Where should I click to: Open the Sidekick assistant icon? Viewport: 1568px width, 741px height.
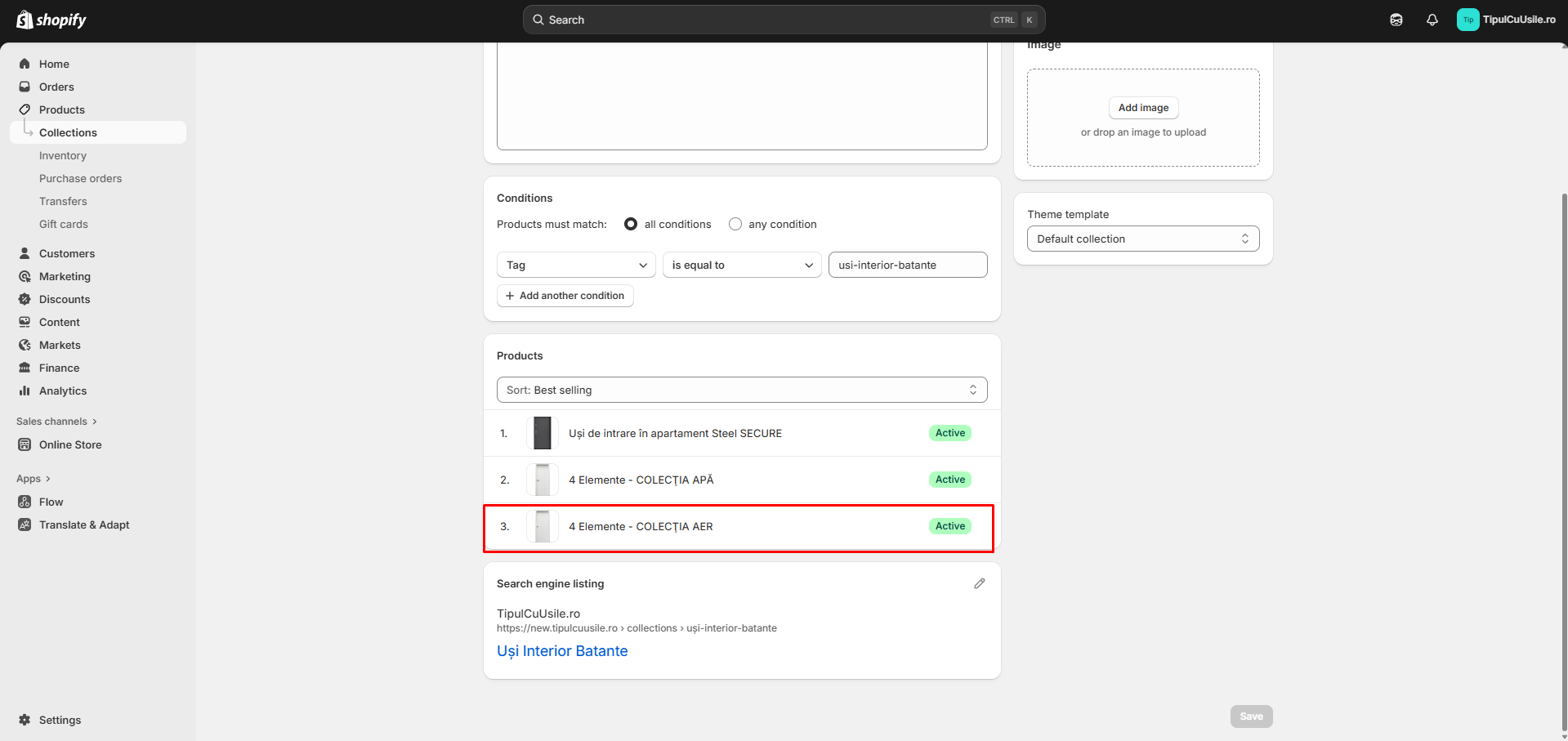(x=1396, y=20)
